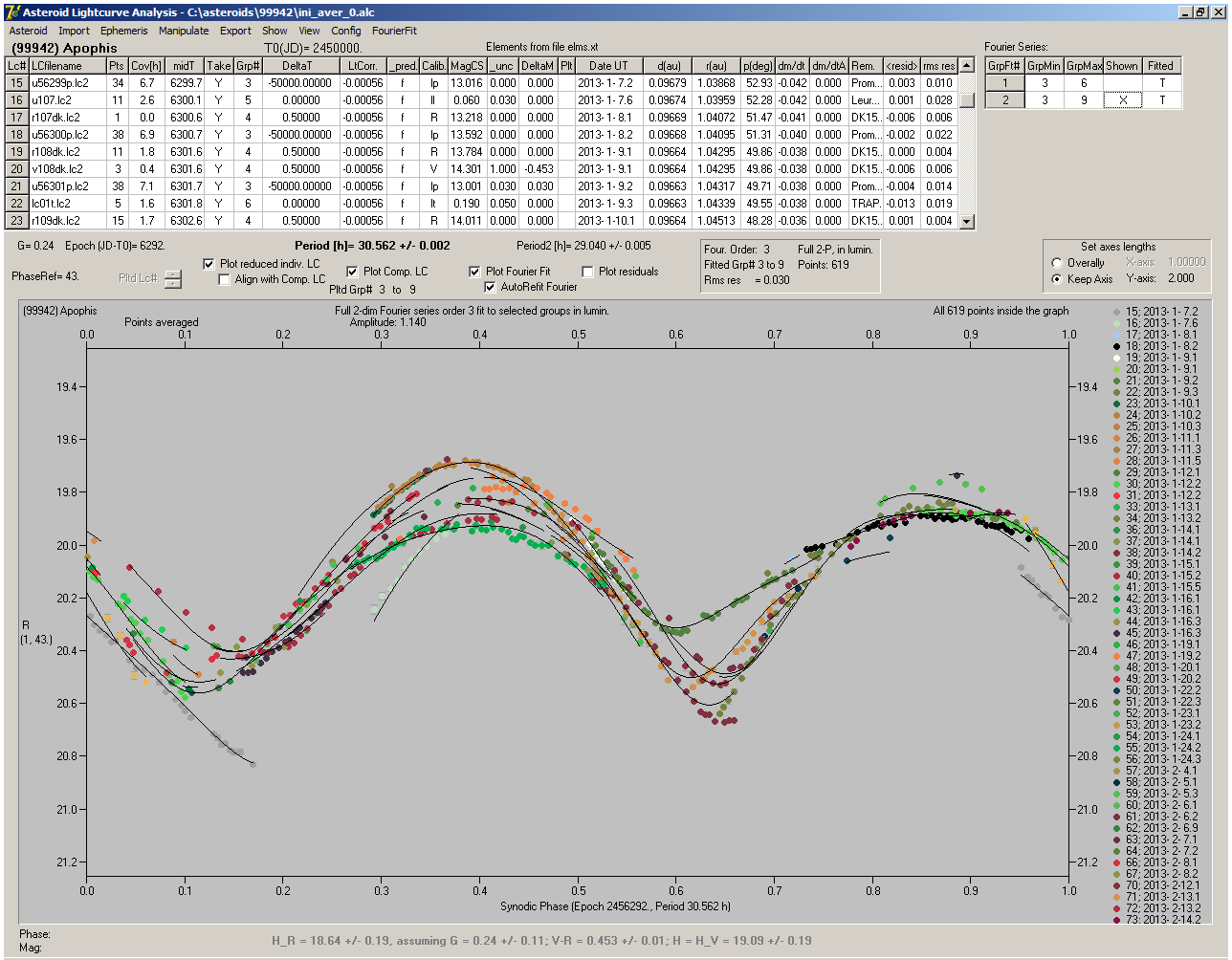Image resolution: width=1232 pixels, height=960 pixels.
Task: Open the Ephemeris menu
Action: [124, 31]
